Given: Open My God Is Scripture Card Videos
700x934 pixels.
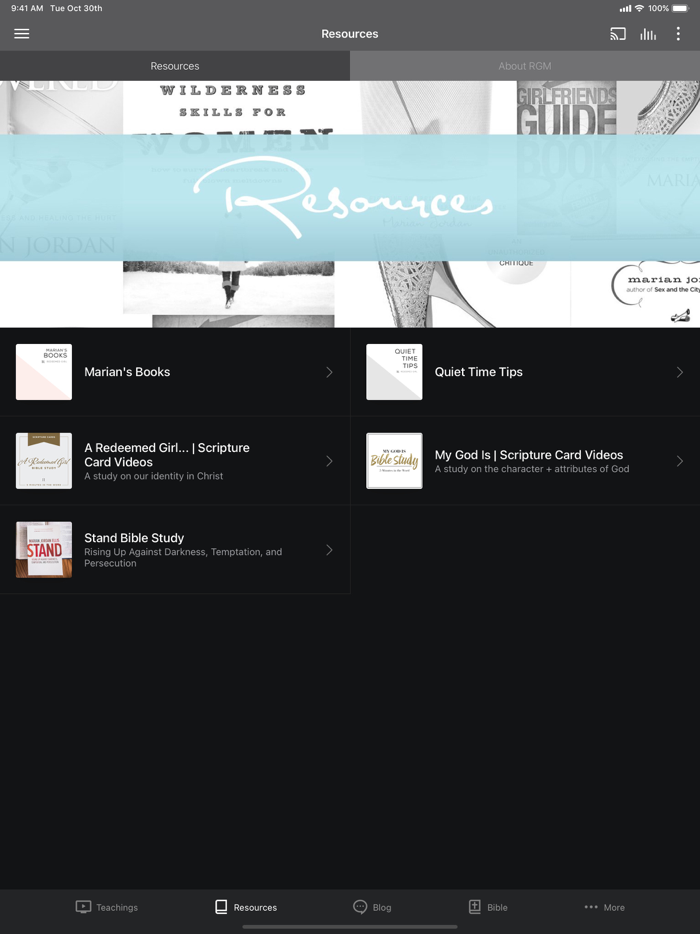Looking at the screenshot, I should coord(528,454).
